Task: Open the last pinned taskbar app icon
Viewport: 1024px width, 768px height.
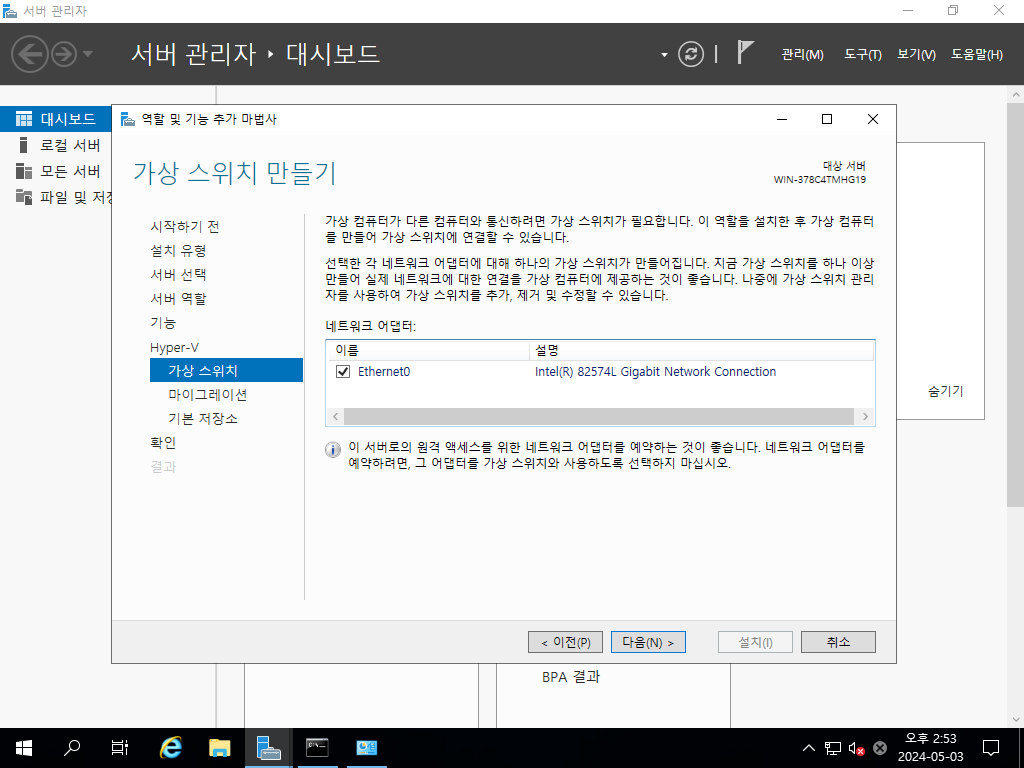Action: [x=366, y=748]
